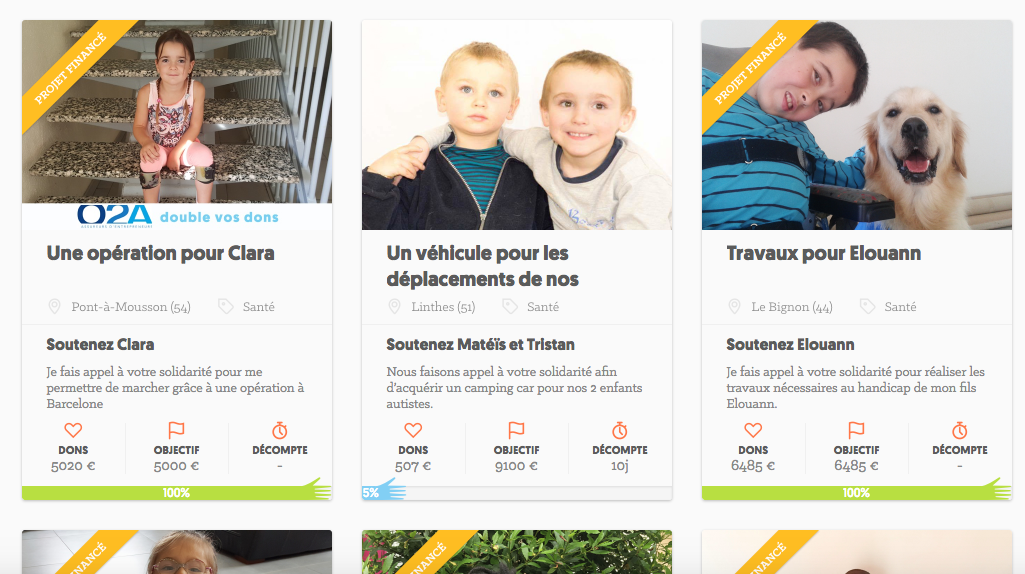The image size is (1025, 574).
Task: Click the photo of Clara on the stairs
Action: coord(177,112)
